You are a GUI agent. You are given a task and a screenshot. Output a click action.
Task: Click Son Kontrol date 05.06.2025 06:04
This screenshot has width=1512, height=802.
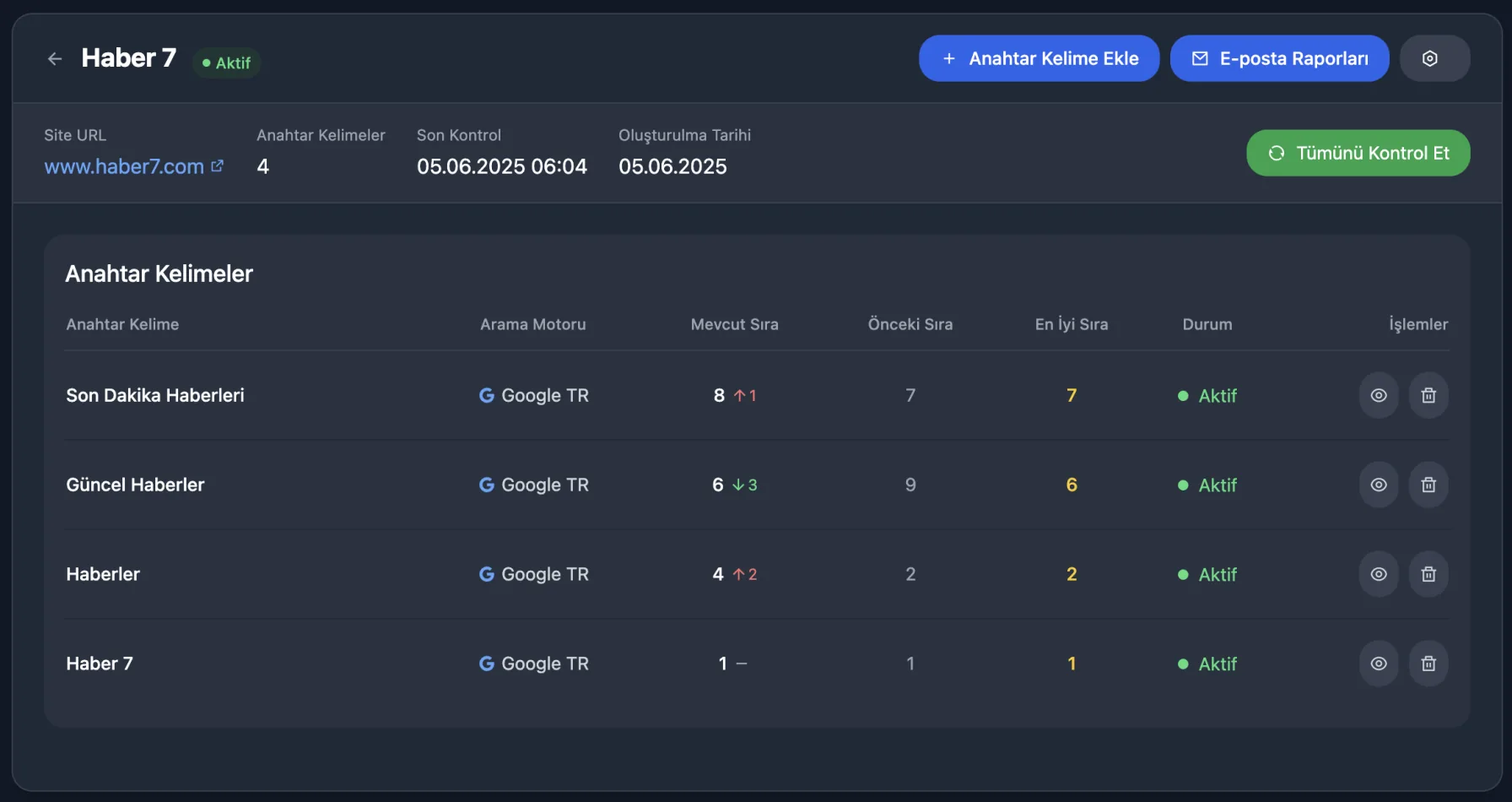502,166
